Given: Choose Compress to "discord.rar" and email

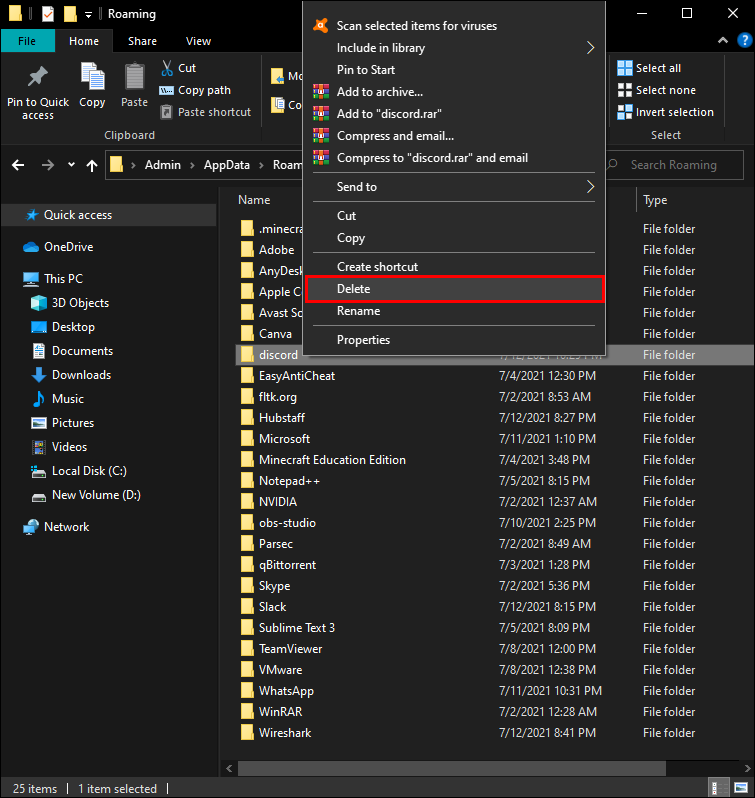Looking at the screenshot, I should [x=453, y=158].
